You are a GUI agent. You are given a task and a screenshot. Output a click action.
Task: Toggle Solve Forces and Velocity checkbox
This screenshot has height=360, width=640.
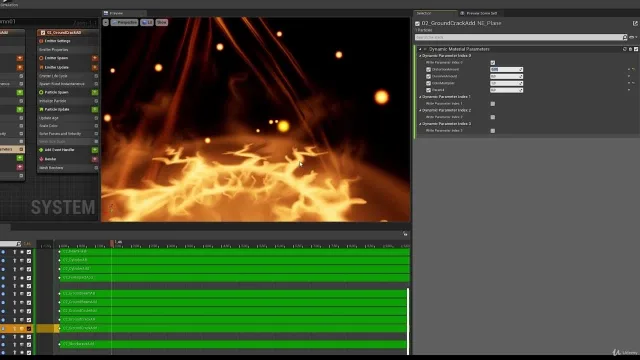[96, 134]
